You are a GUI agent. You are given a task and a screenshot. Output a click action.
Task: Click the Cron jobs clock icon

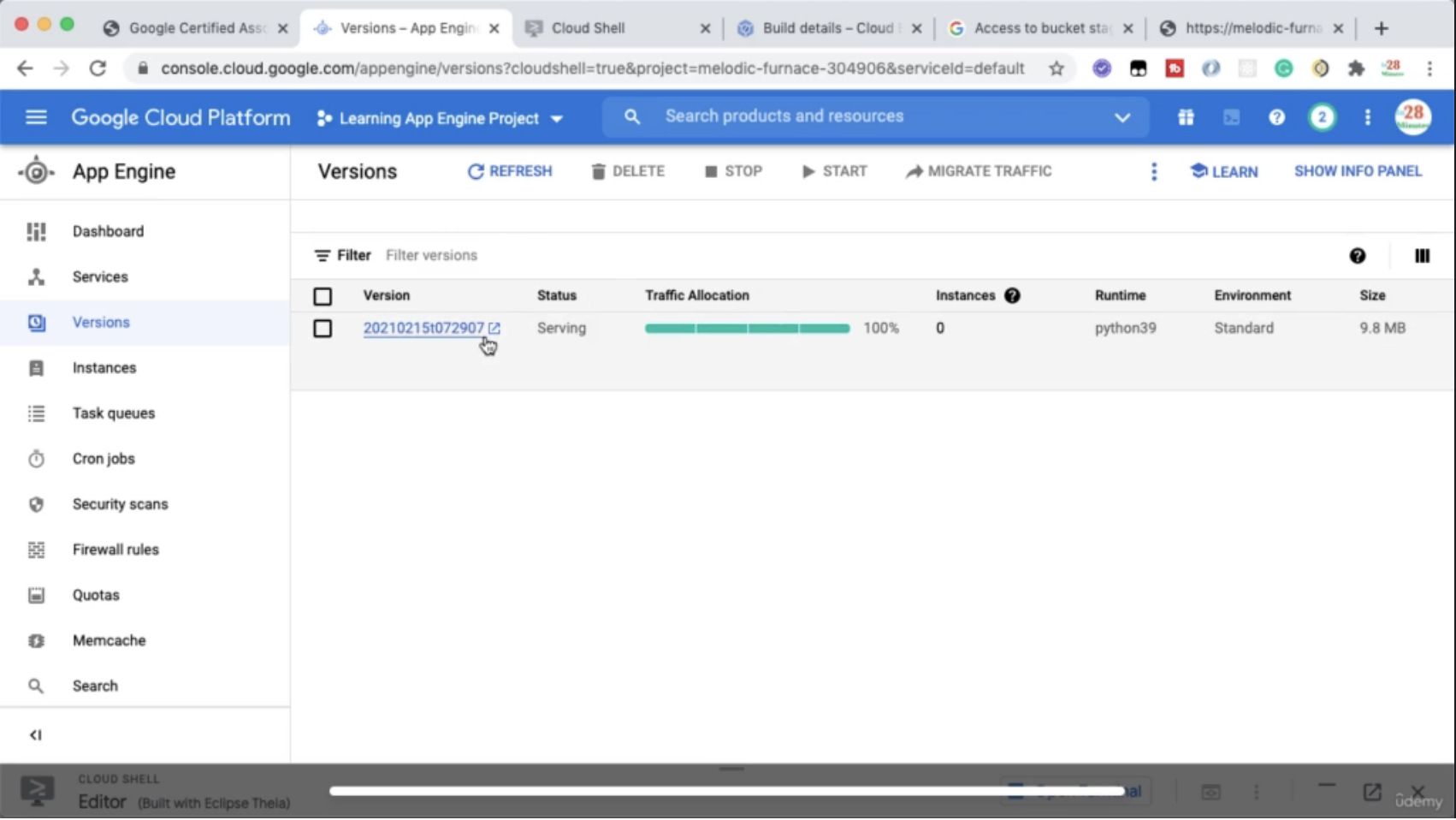pos(36,459)
